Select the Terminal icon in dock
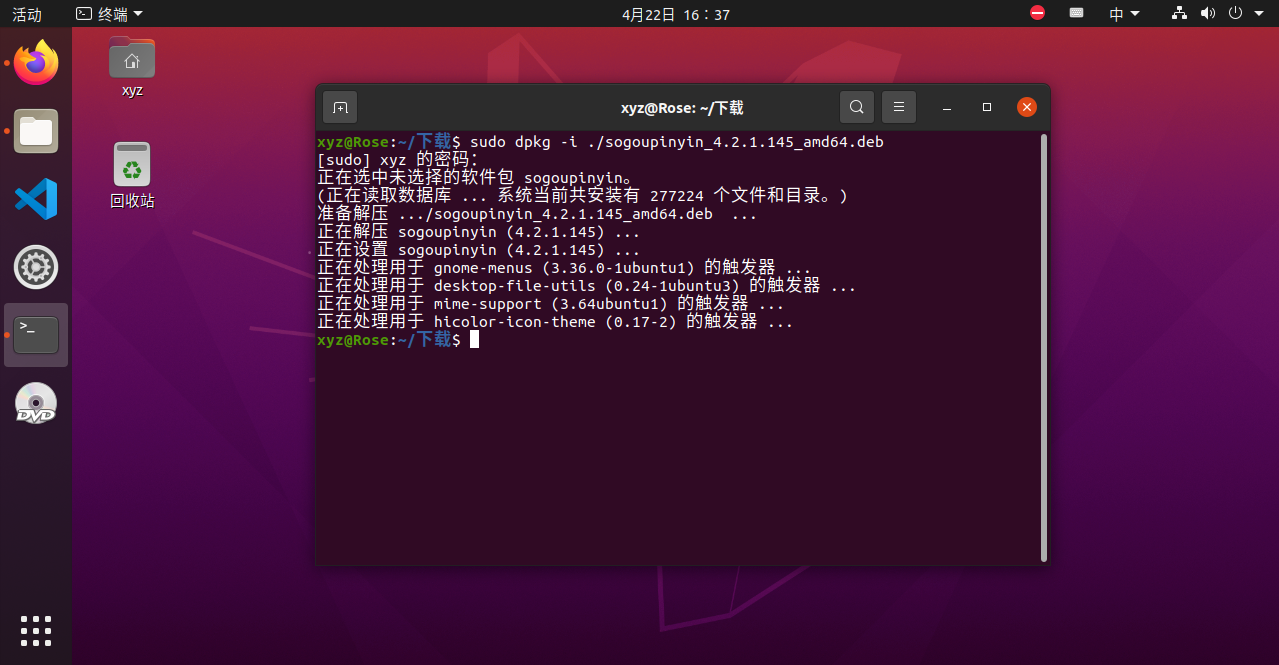This screenshot has height=665, width=1279. click(36, 335)
